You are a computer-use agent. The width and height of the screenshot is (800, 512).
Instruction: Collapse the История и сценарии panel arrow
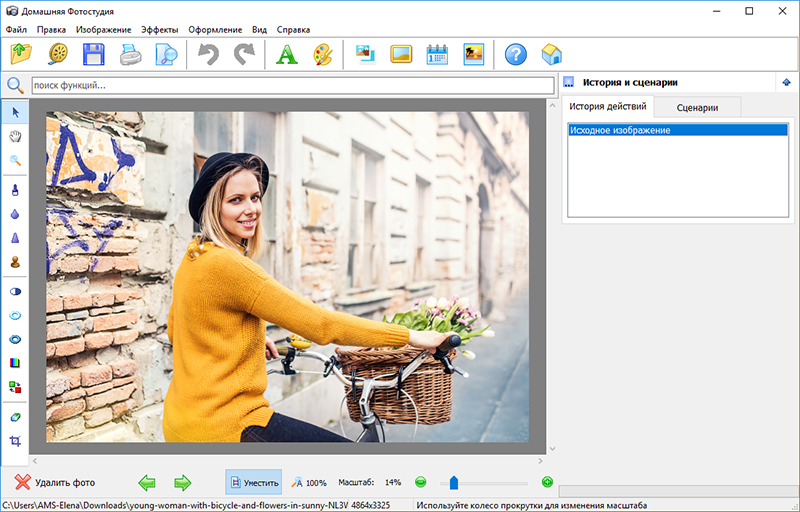(786, 82)
